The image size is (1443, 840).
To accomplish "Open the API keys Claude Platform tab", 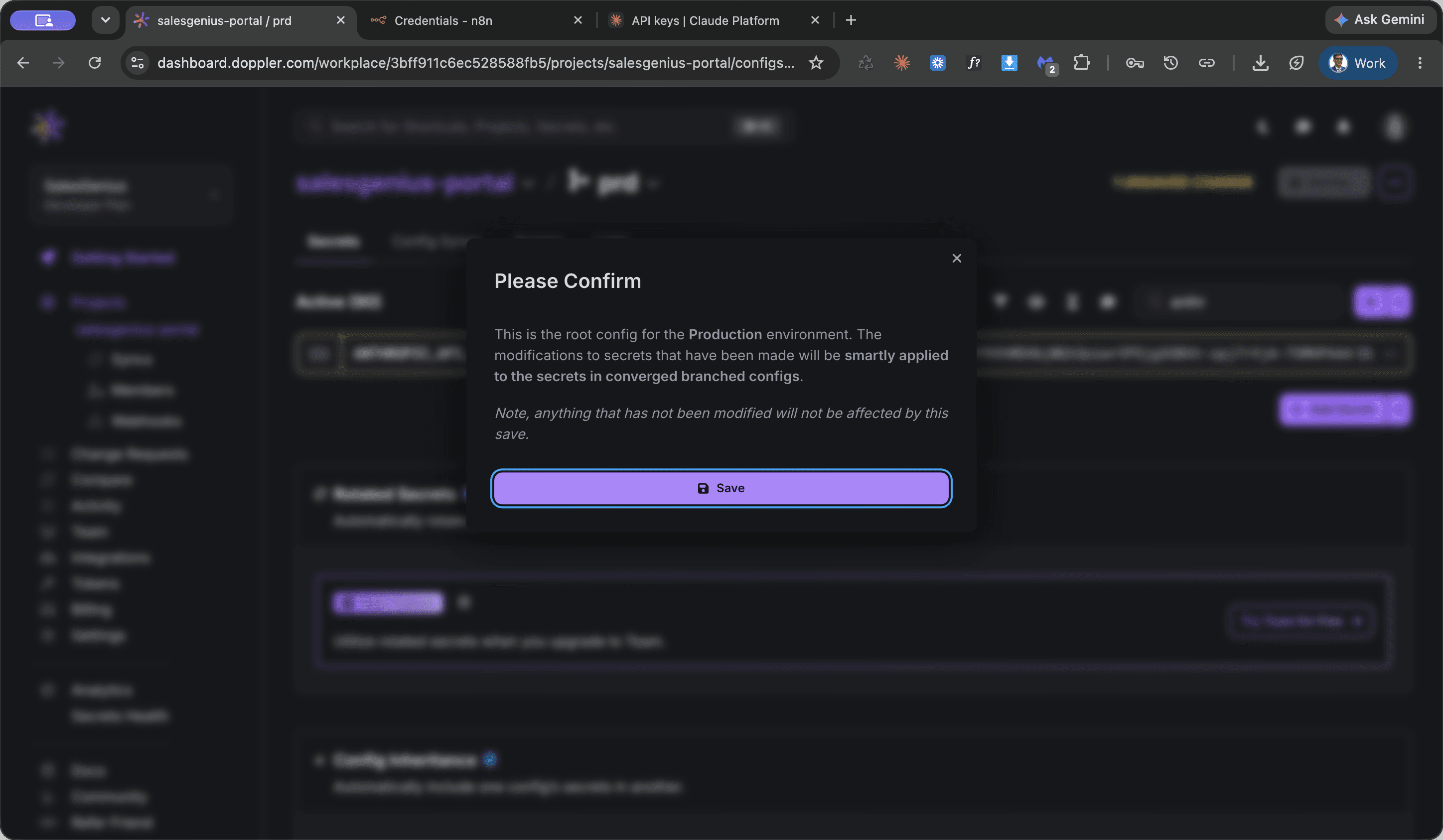I will [705, 20].
